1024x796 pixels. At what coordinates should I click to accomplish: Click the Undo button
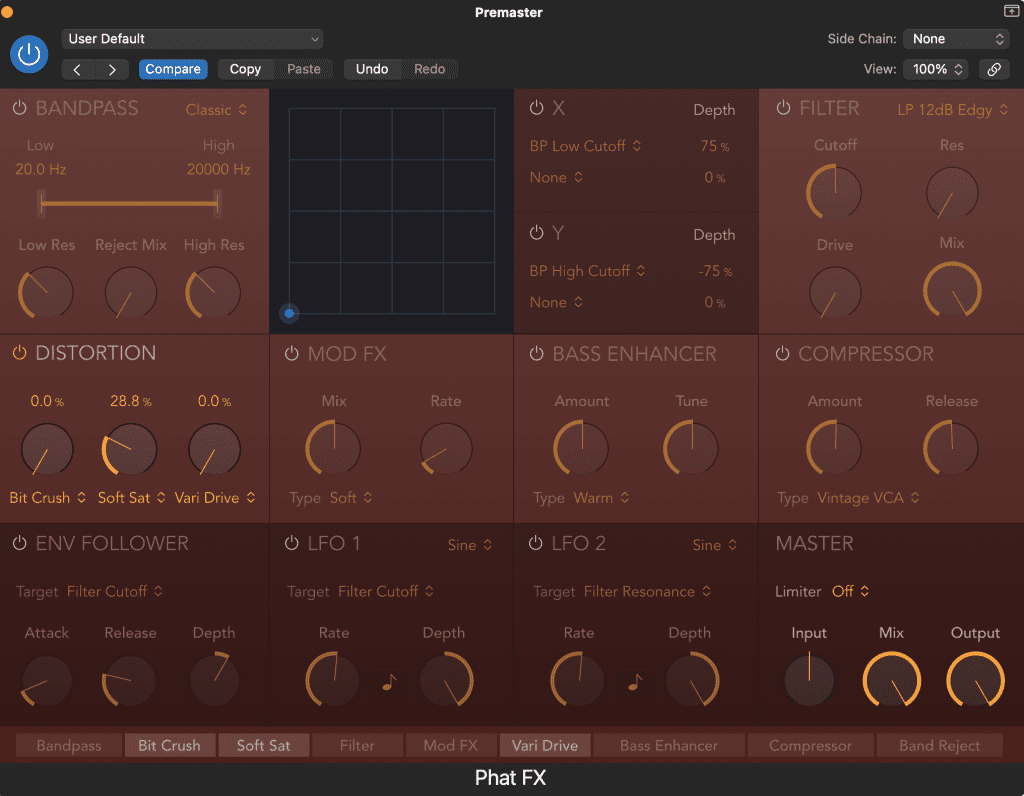coord(372,69)
